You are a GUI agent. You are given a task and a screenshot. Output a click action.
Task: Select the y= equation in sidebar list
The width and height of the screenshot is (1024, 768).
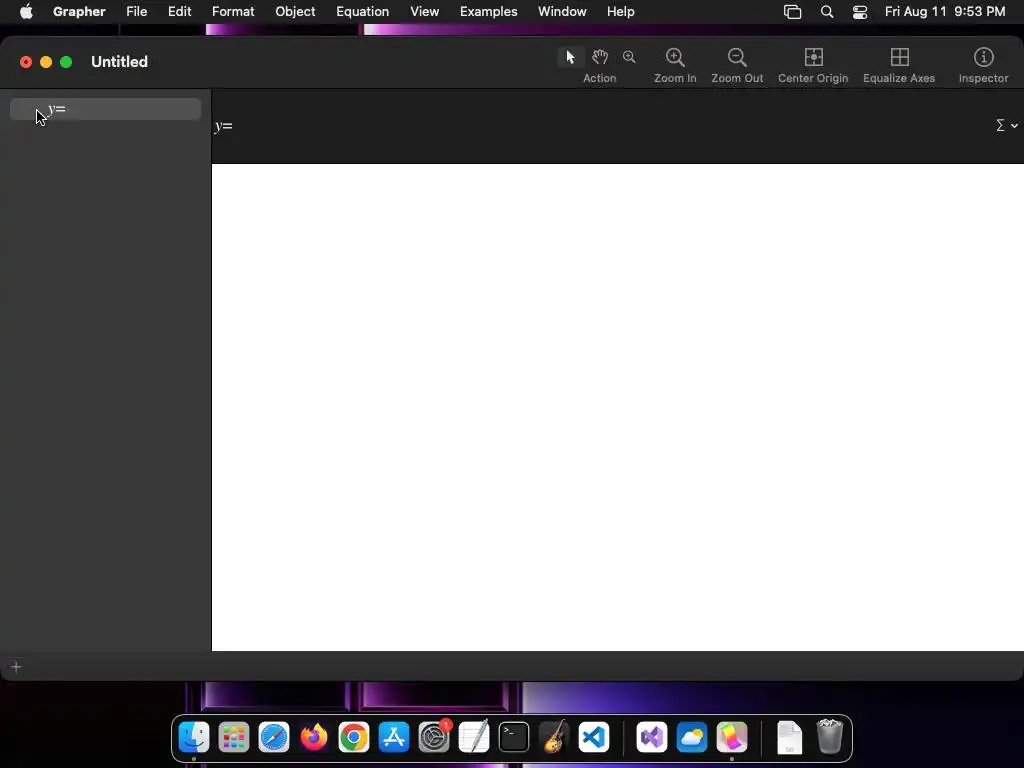(105, 109)
